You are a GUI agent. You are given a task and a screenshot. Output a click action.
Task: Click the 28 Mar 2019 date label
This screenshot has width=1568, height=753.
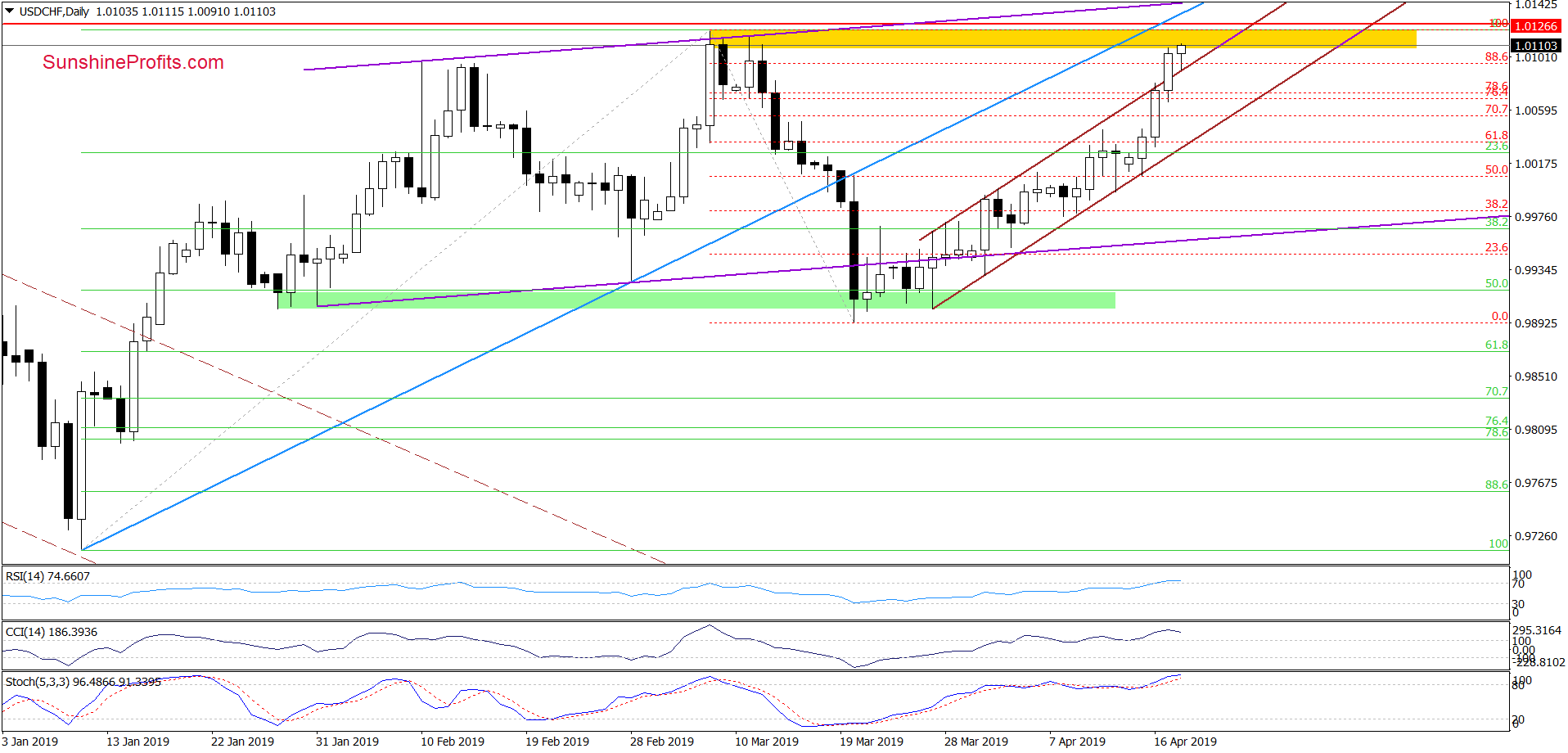pos(976,742)
